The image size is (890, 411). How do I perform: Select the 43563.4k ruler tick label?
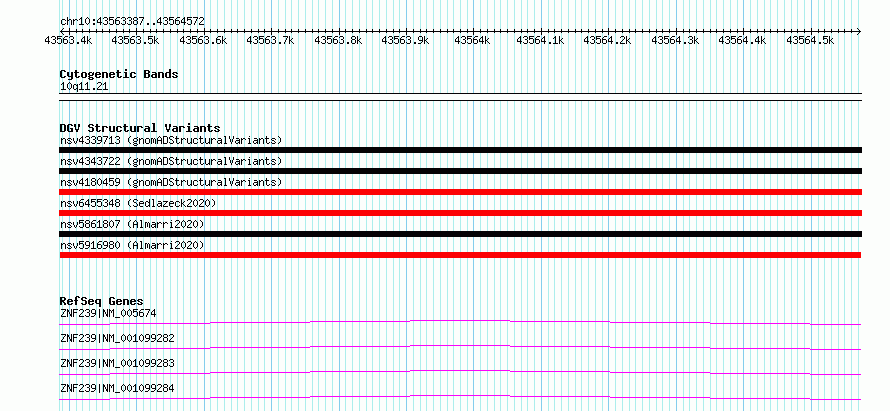point(69,40)
